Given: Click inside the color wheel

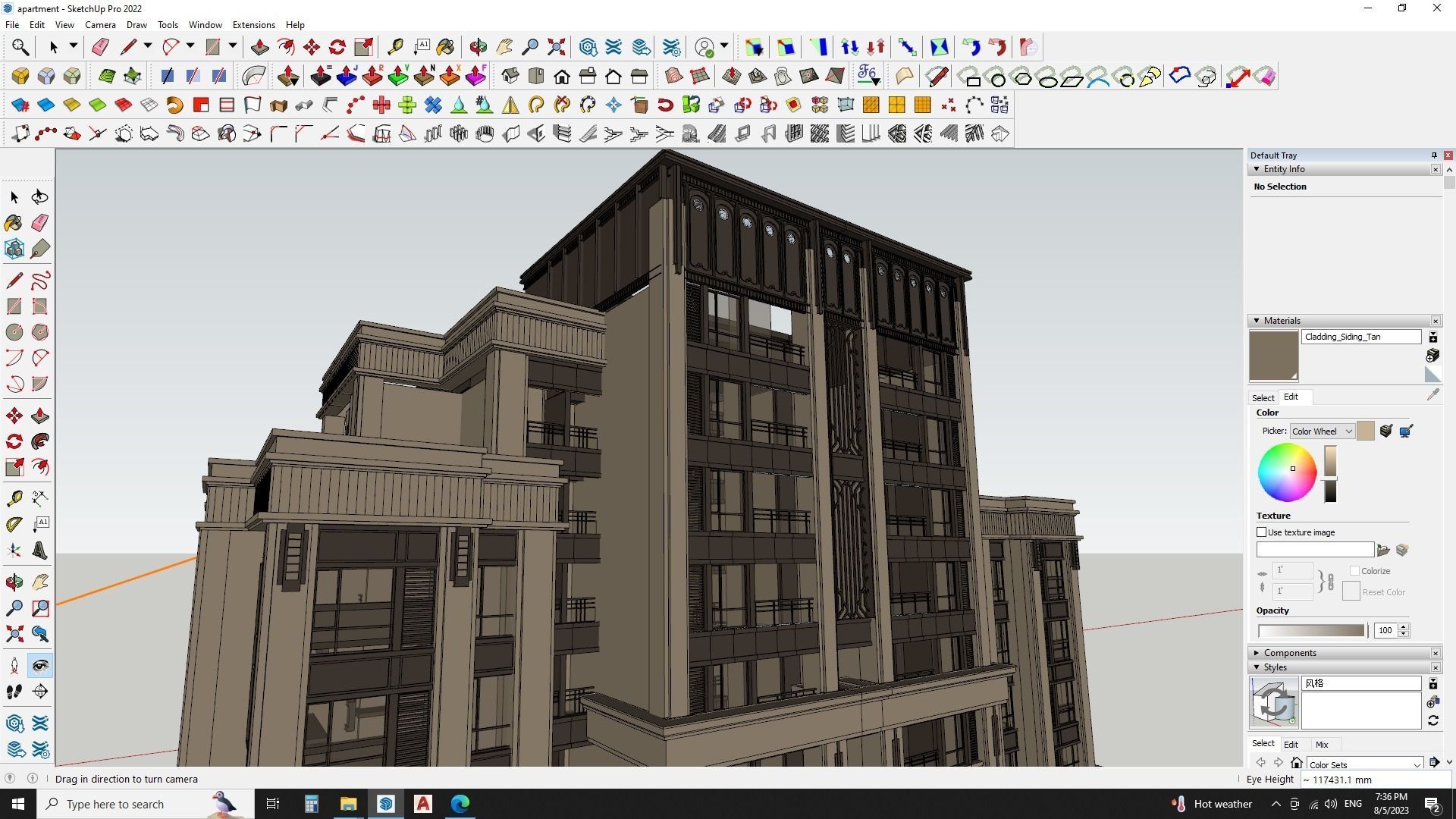Looking at the screenshot, I should pyautogui.click(x=1287, y=472).
